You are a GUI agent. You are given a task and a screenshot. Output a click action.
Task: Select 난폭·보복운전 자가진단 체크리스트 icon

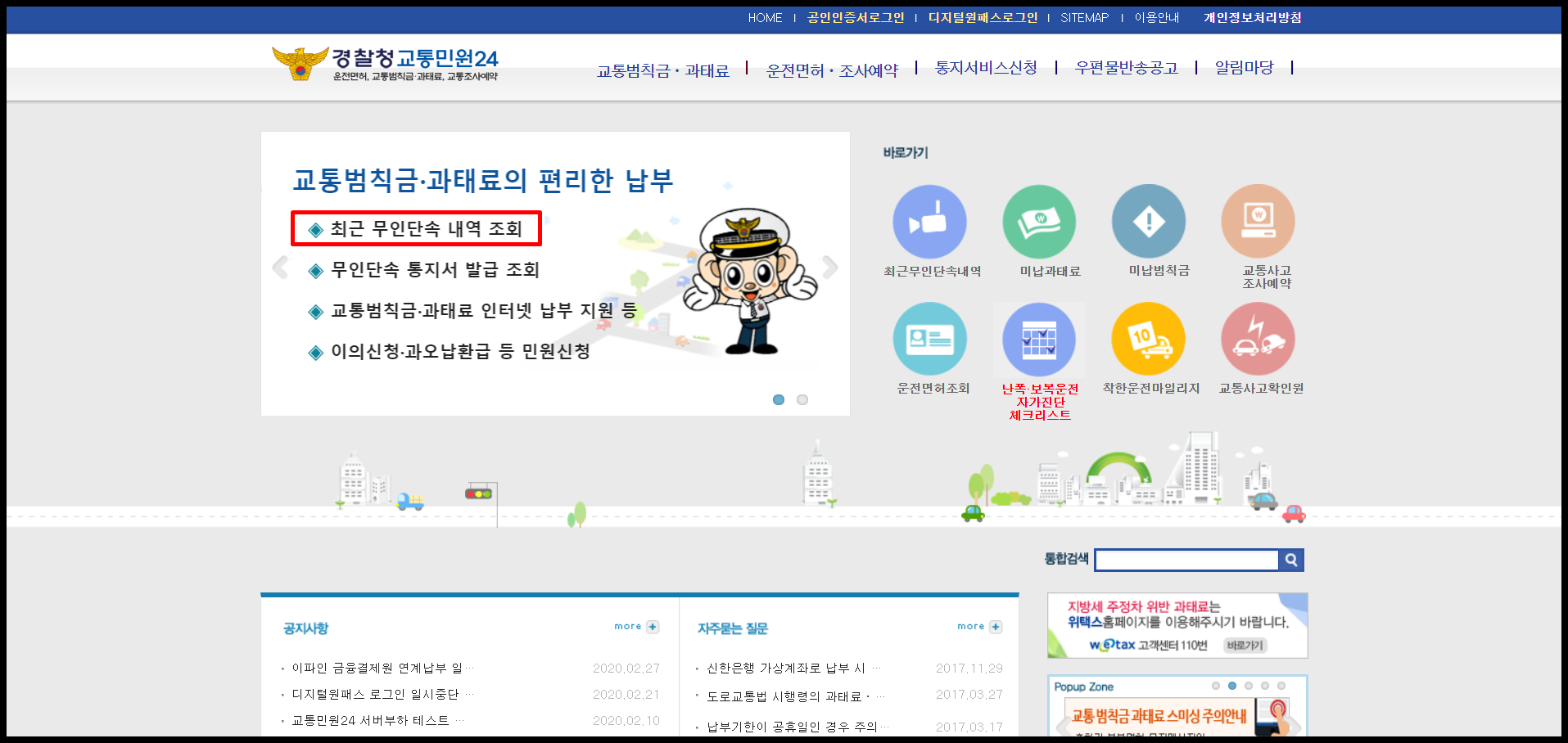1039,339
